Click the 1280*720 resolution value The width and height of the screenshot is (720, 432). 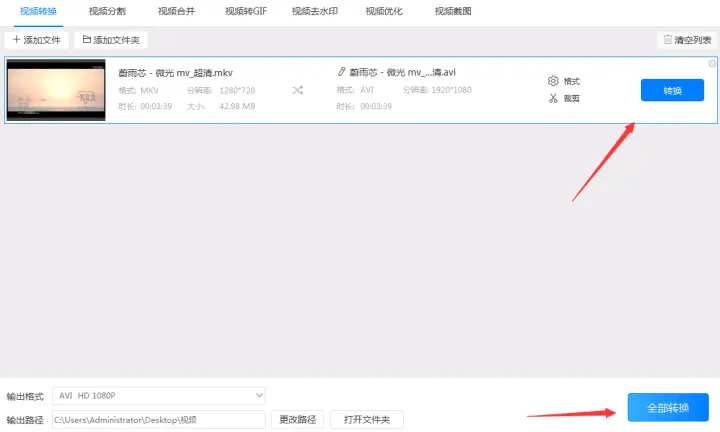(x=237, y=90)
